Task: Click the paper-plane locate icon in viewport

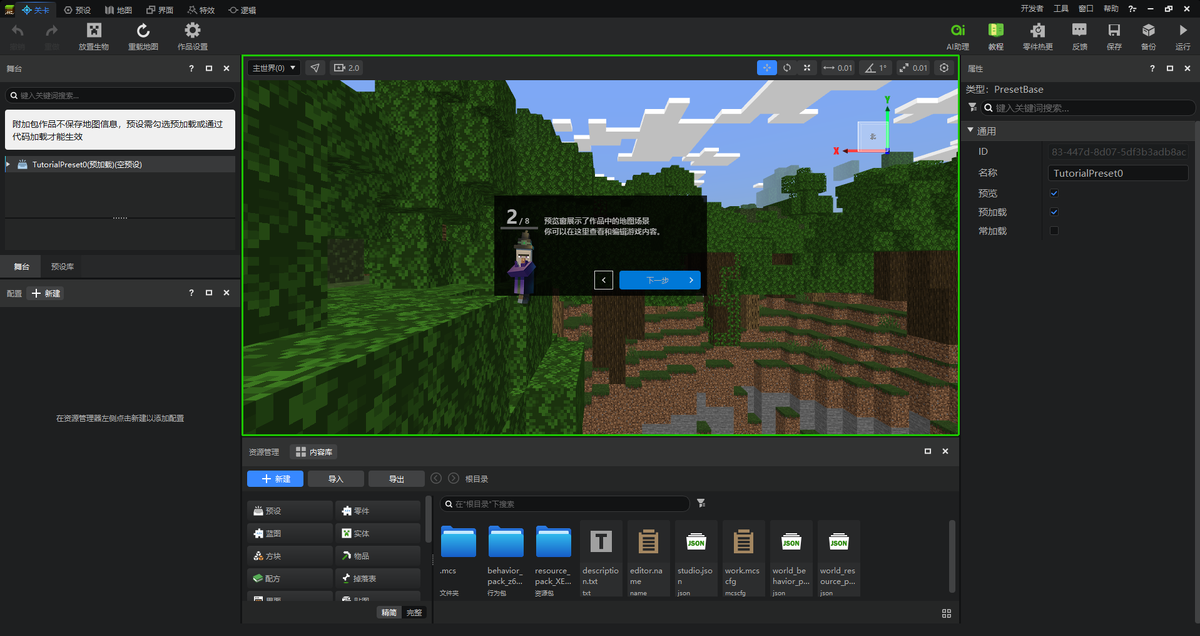Action: point(315,68)
